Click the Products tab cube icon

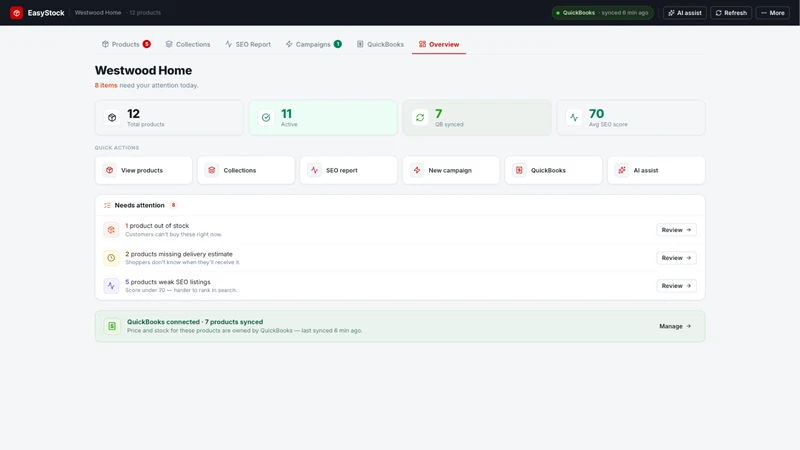click(x=105, y=44)
